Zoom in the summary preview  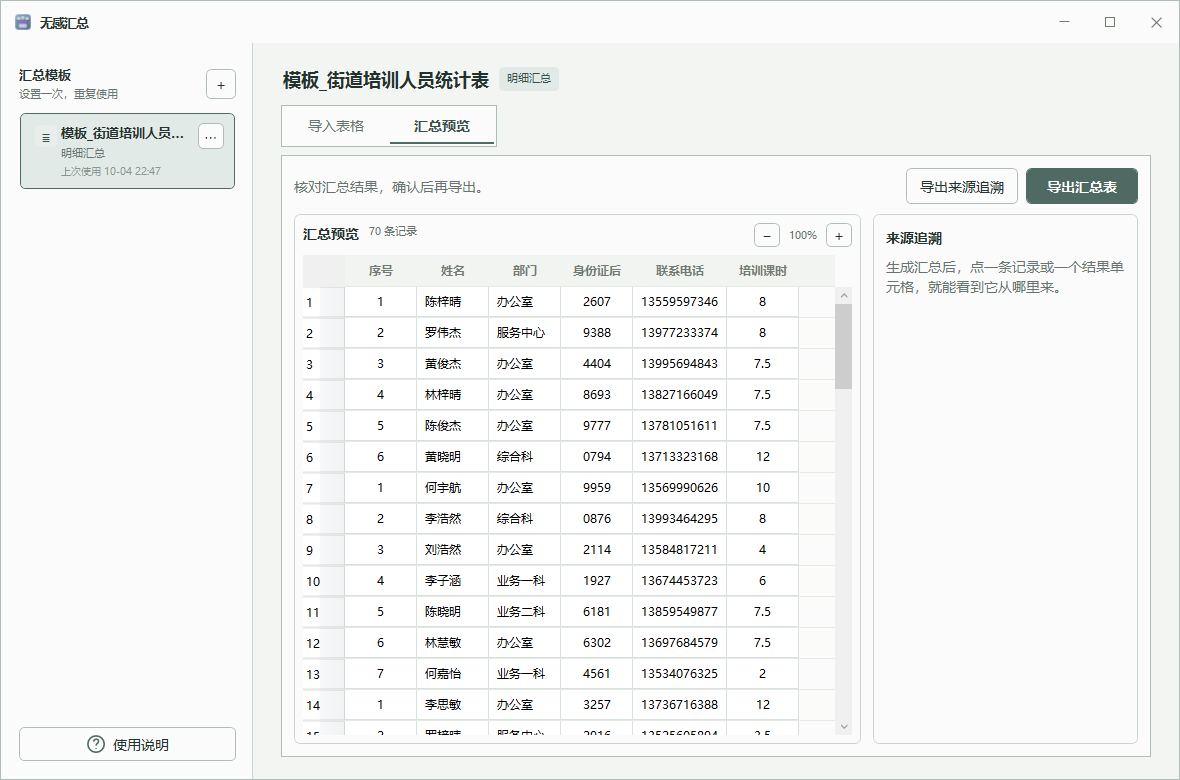tap(839, 236)
